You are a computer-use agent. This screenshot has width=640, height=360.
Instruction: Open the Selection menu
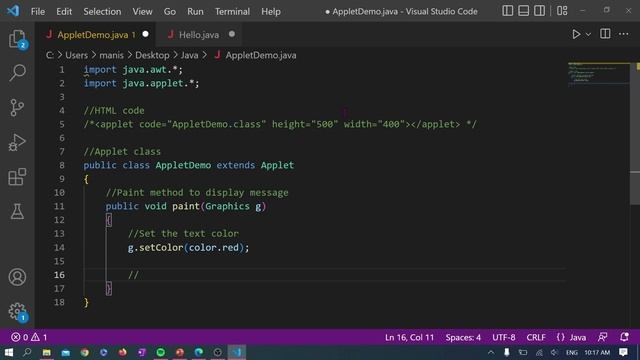click(102, 11)
